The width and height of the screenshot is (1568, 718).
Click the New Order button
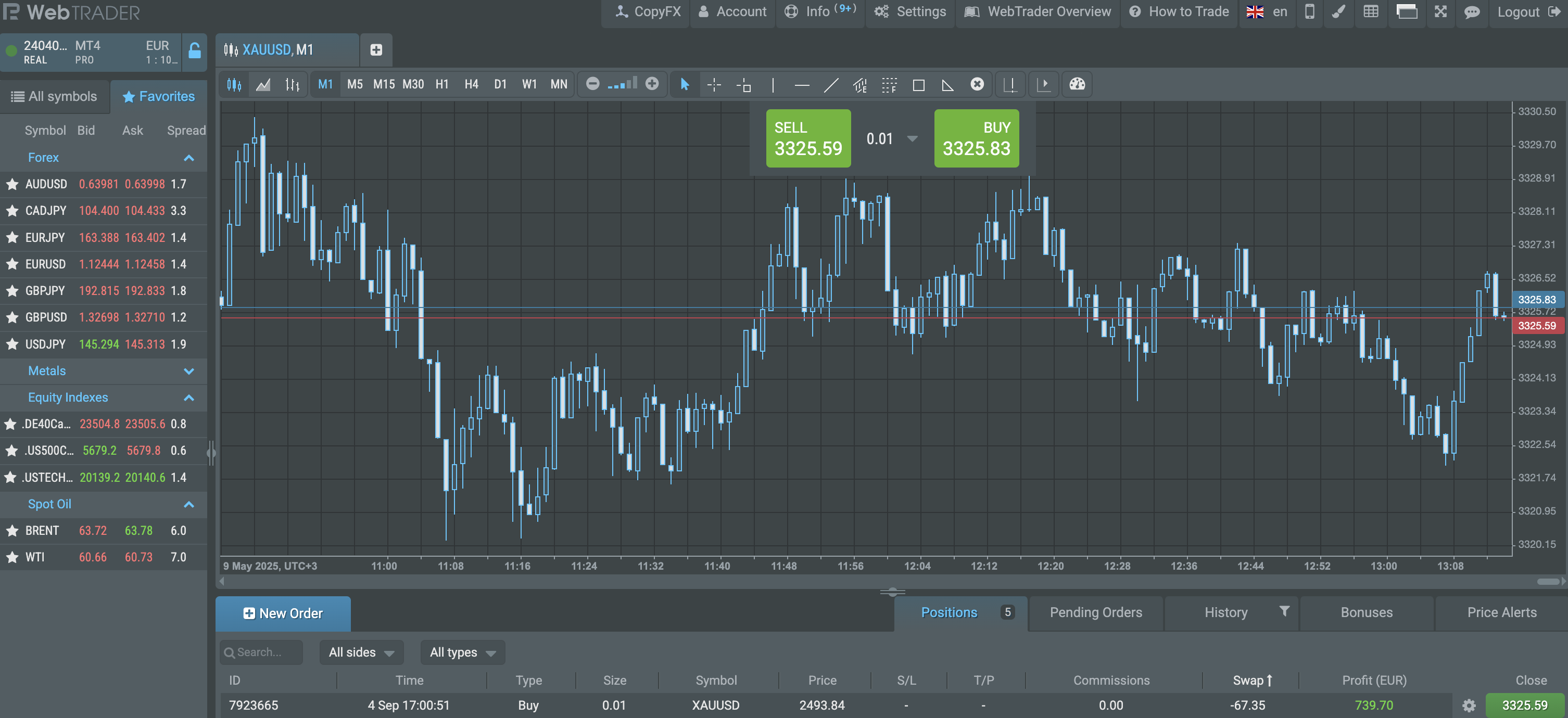point(283,613)
